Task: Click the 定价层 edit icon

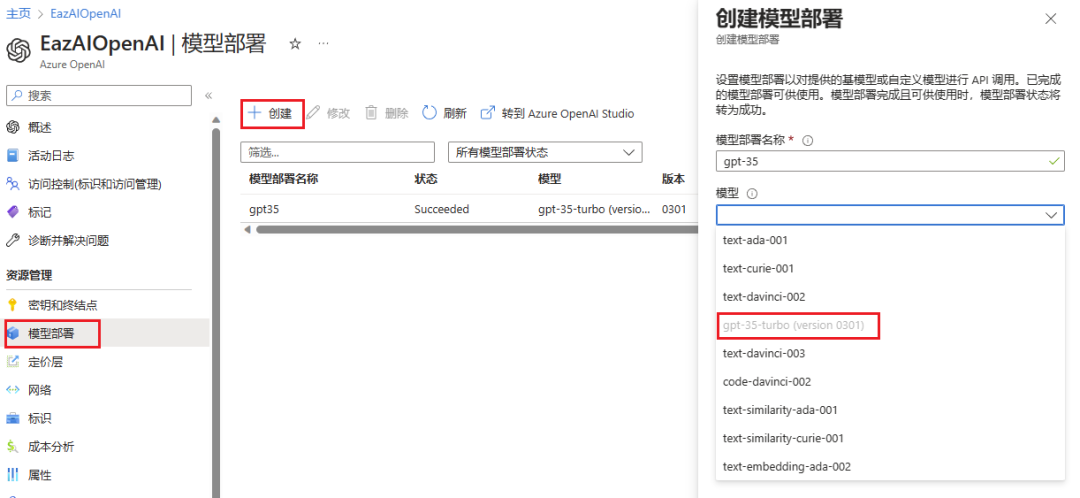Action: (12, 362)
